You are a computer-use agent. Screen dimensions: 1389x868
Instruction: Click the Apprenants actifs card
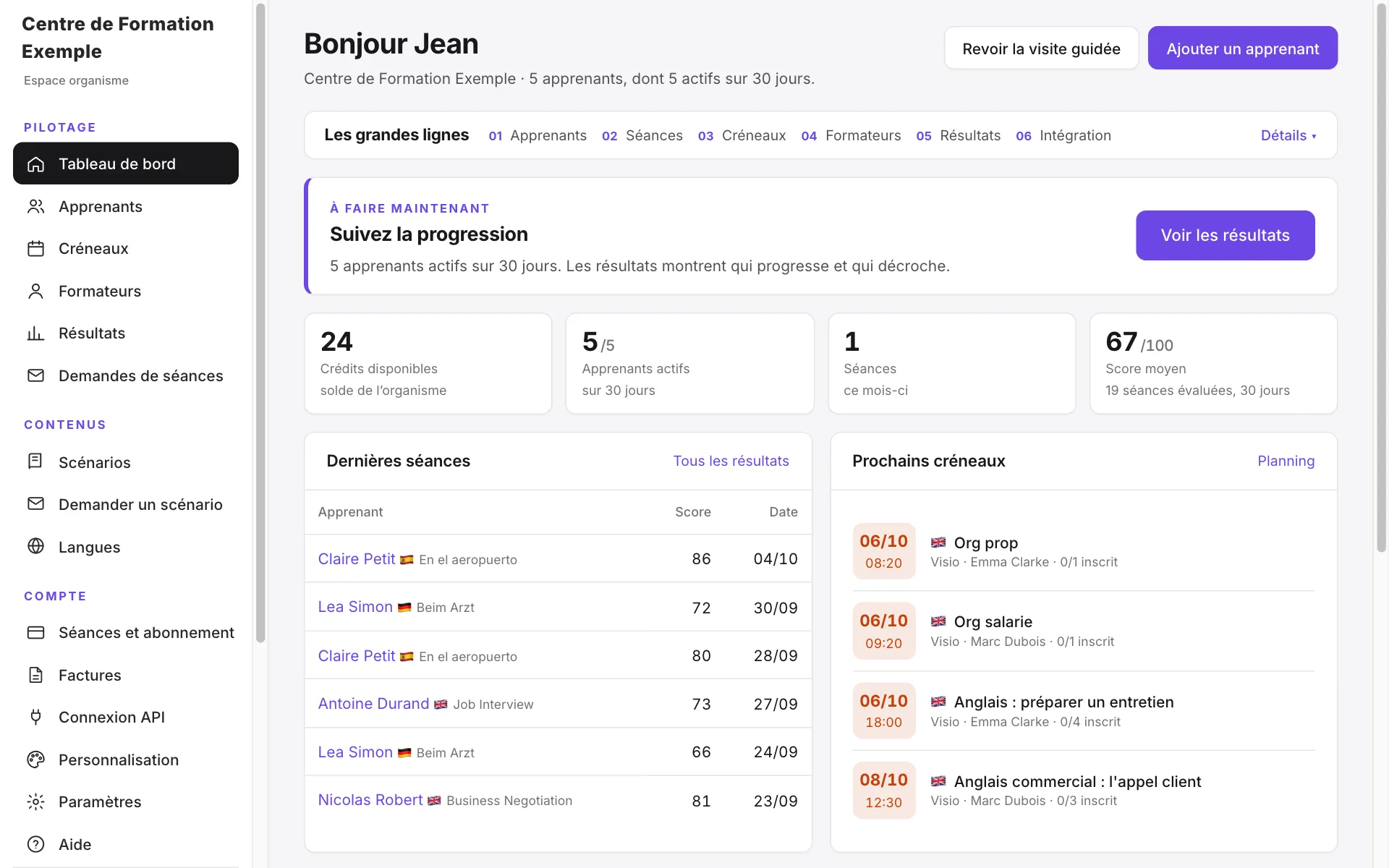(x=689, y=363)
